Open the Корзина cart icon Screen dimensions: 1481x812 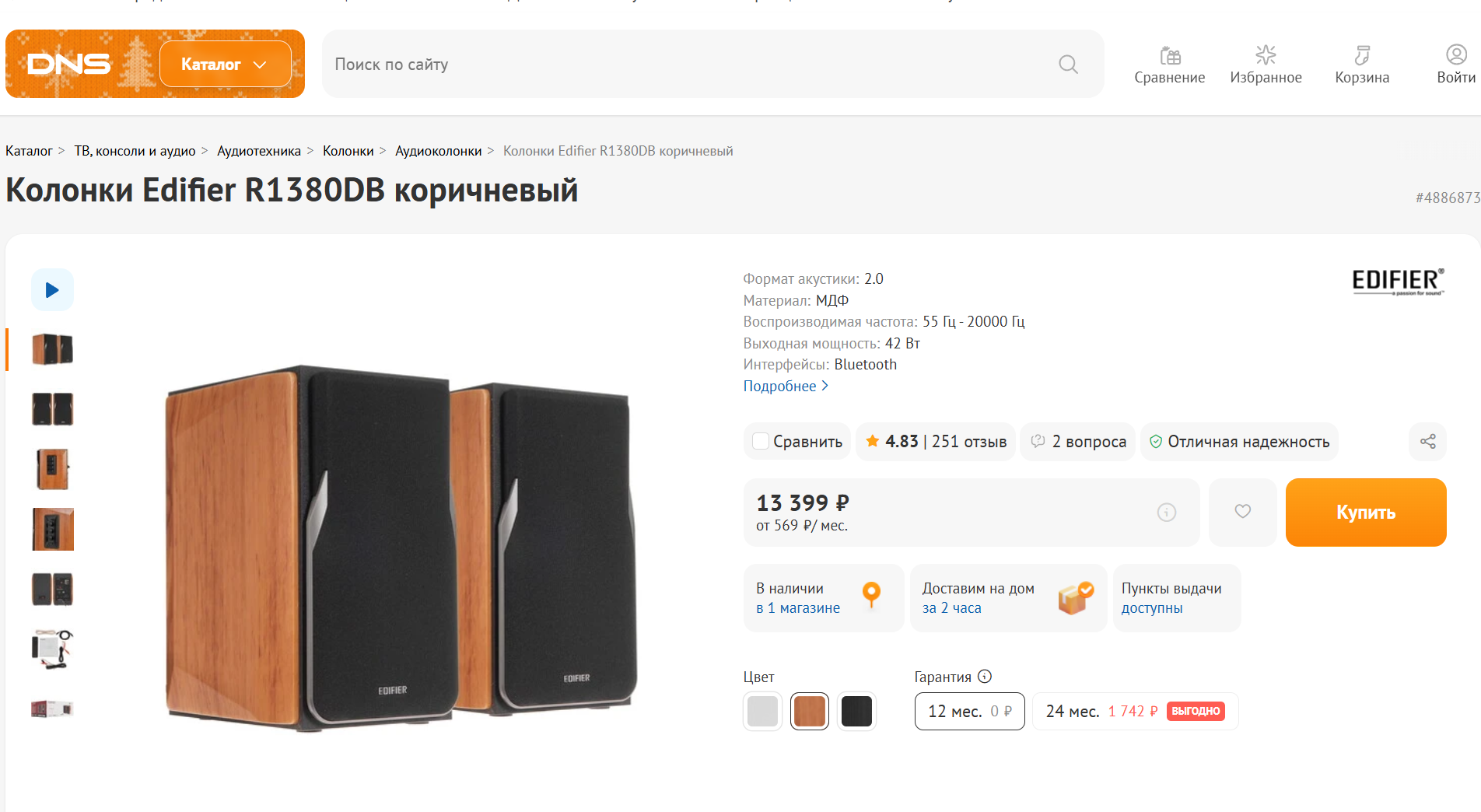point(1361,56)
